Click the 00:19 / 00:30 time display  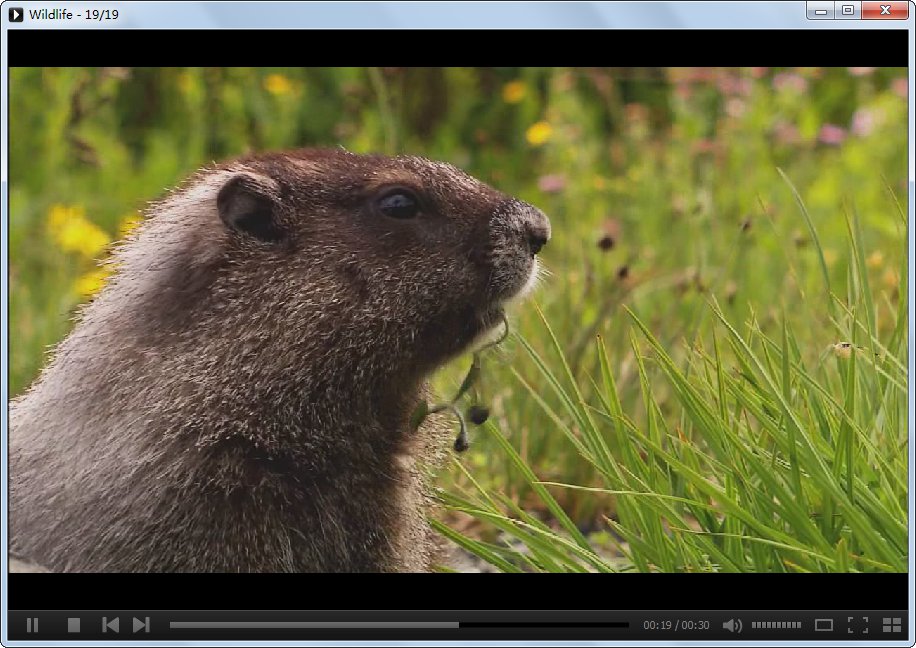coord(676,625)
